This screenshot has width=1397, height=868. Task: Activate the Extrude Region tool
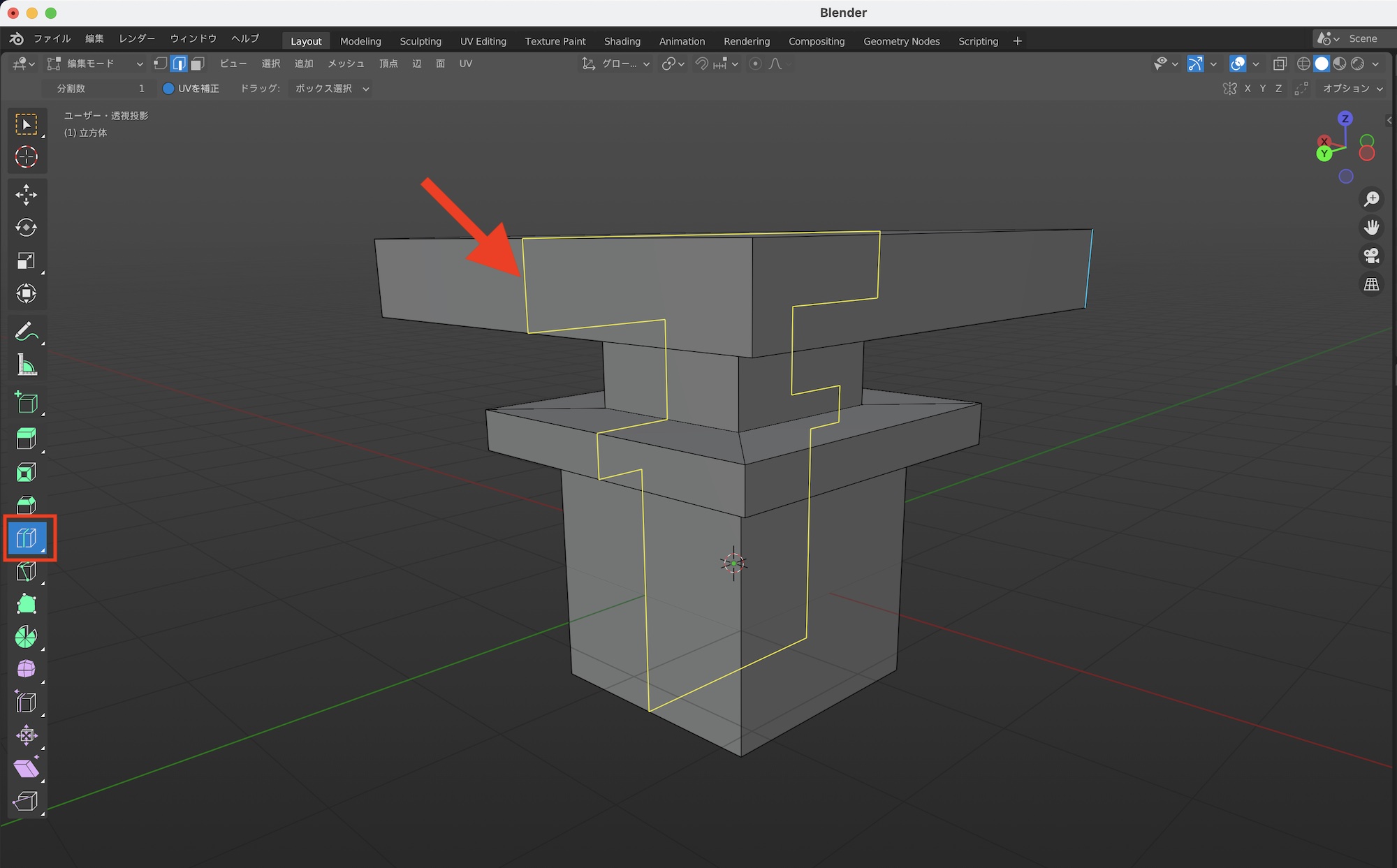[x=27, y=439]
